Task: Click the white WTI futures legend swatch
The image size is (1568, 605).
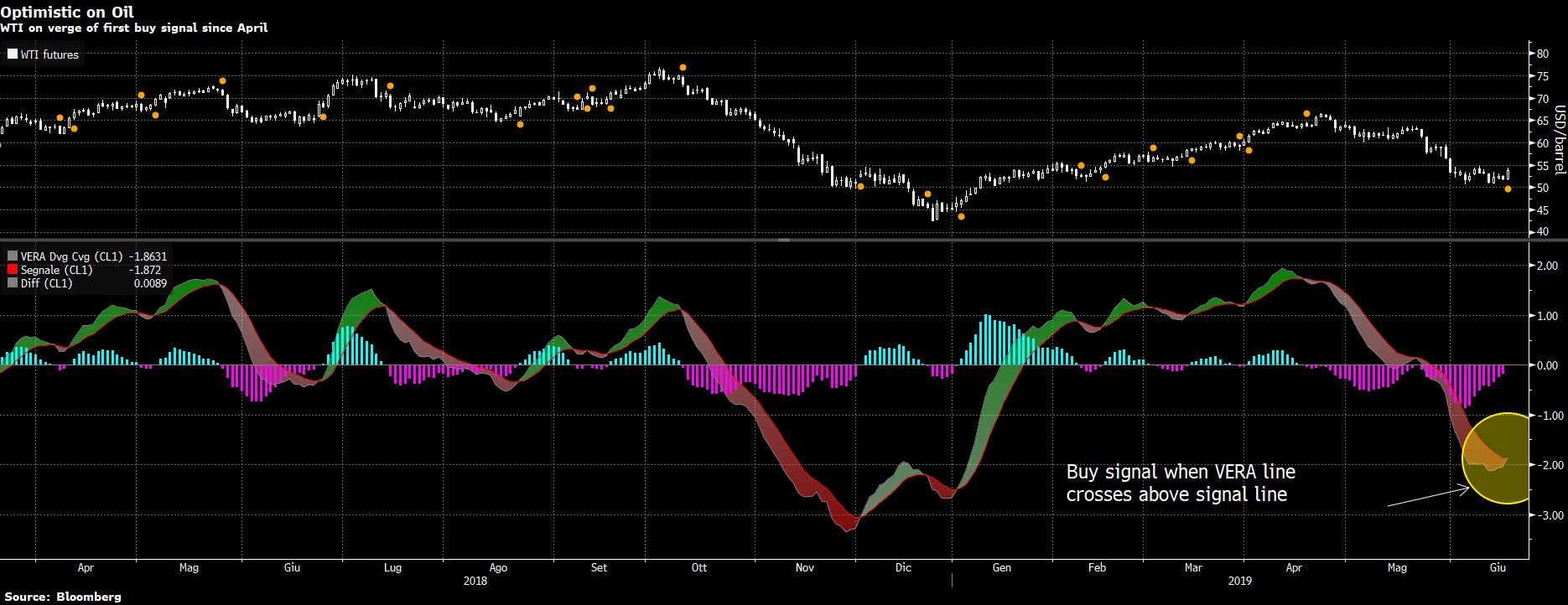Action: click(13, 55)
